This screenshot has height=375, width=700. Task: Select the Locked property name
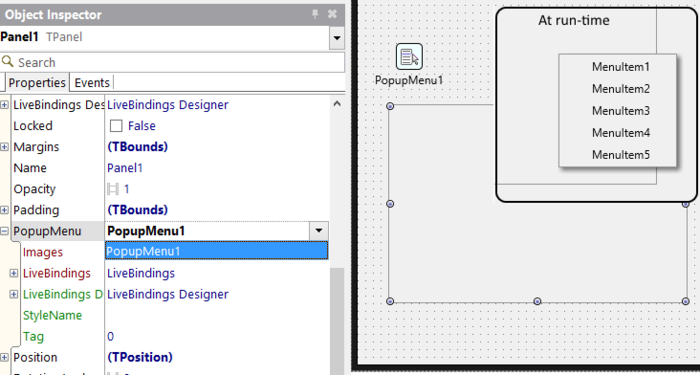pyautogui.click(x=33, y=126)
